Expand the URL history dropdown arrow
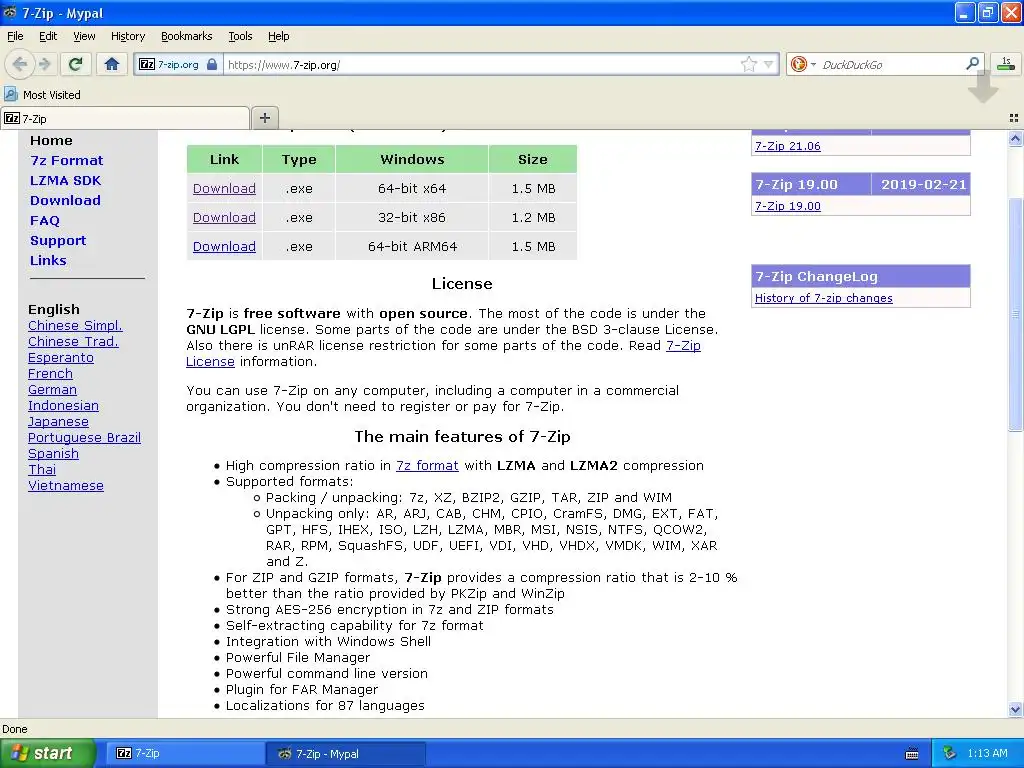Viewport: 1024px width, 768px height. click(769, 64)
